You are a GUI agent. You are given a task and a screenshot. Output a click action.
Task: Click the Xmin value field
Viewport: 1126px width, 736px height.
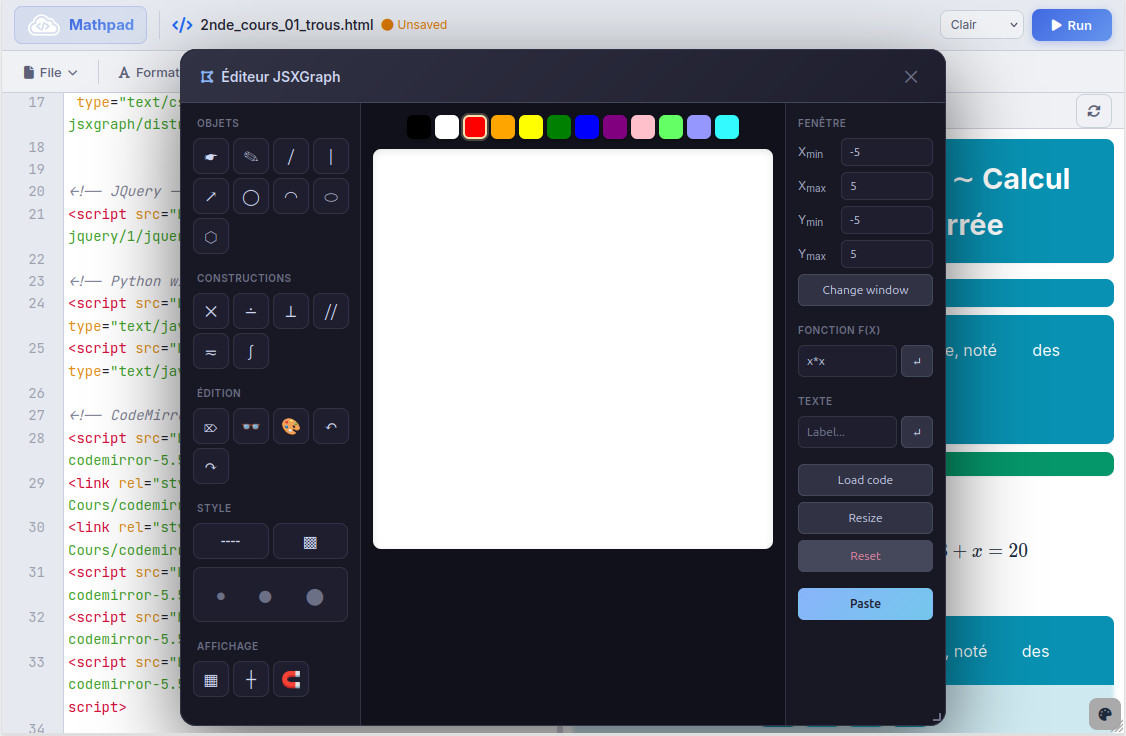[886, 152]
